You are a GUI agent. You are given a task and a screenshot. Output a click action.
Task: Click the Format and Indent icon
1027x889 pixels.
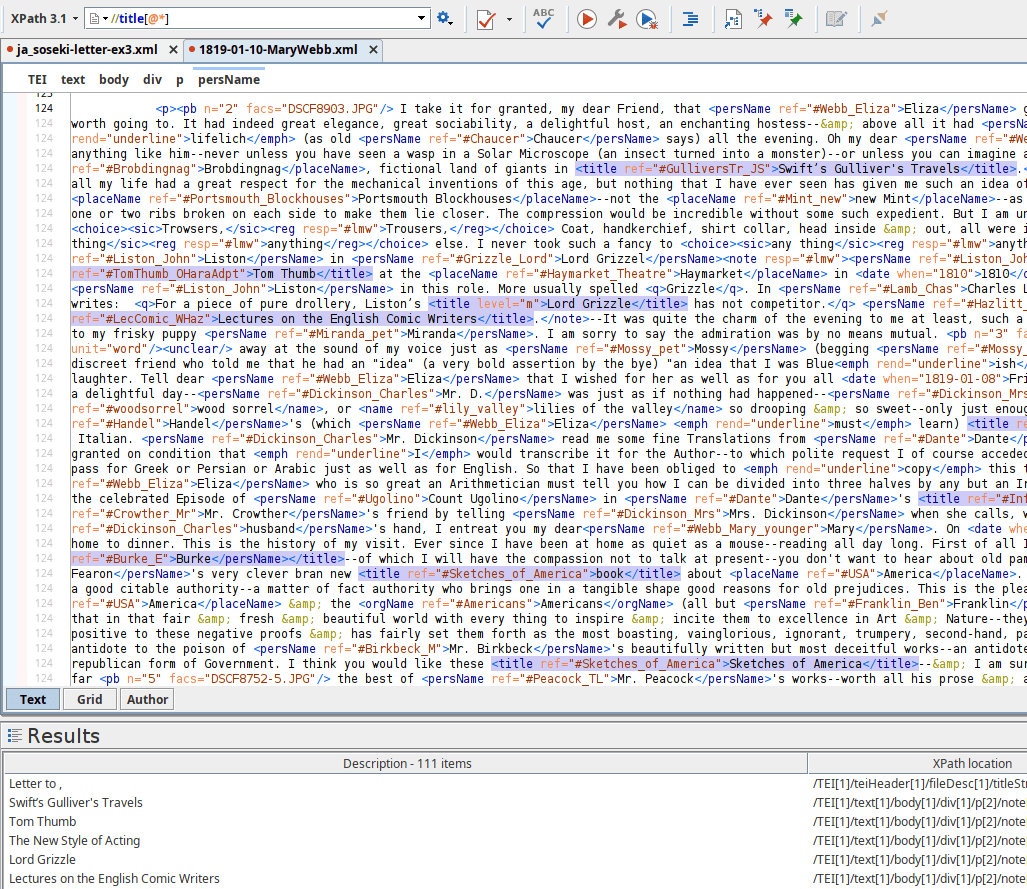click(690, 19)
